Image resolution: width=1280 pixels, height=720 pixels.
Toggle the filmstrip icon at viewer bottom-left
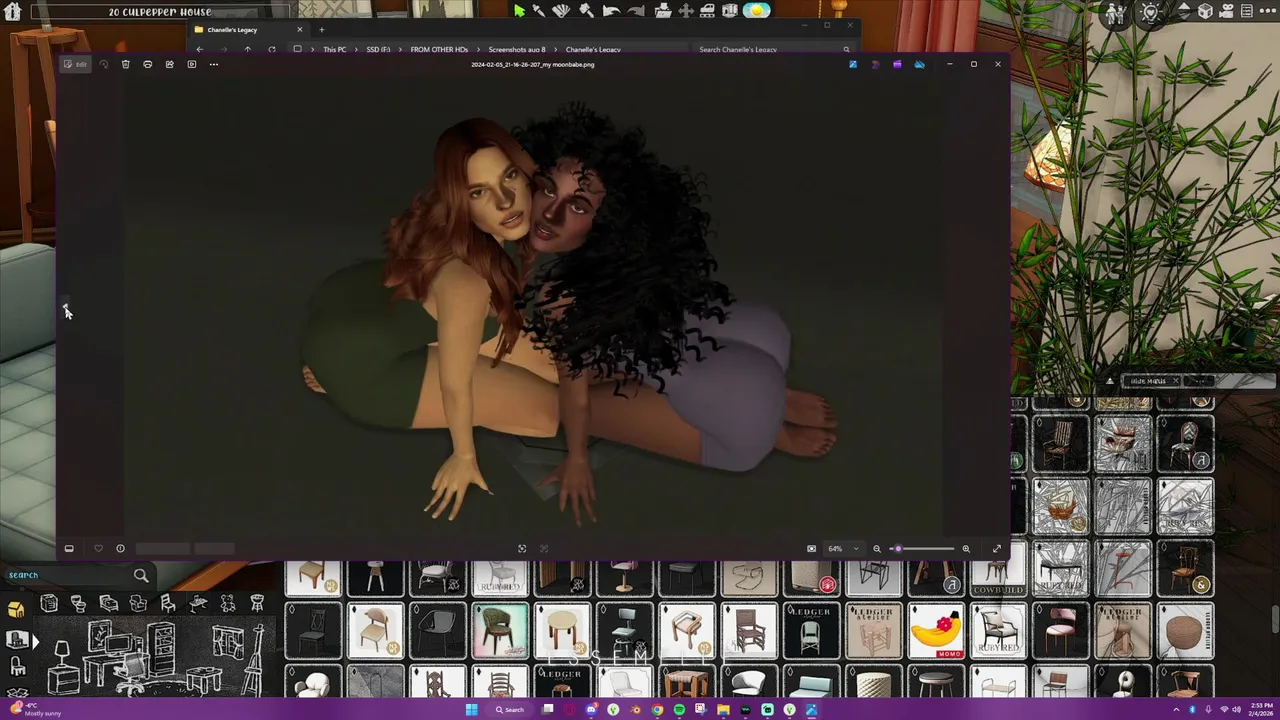pos(69,548)
